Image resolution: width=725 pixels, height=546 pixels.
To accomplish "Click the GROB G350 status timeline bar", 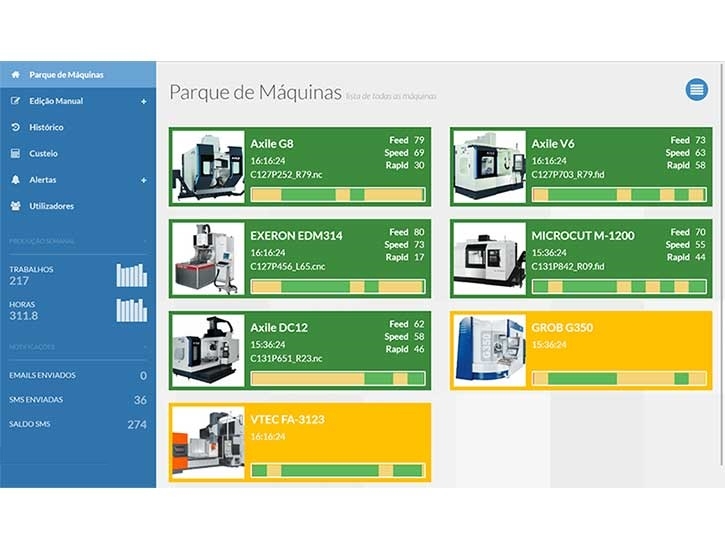I will [x=619, y=378].
